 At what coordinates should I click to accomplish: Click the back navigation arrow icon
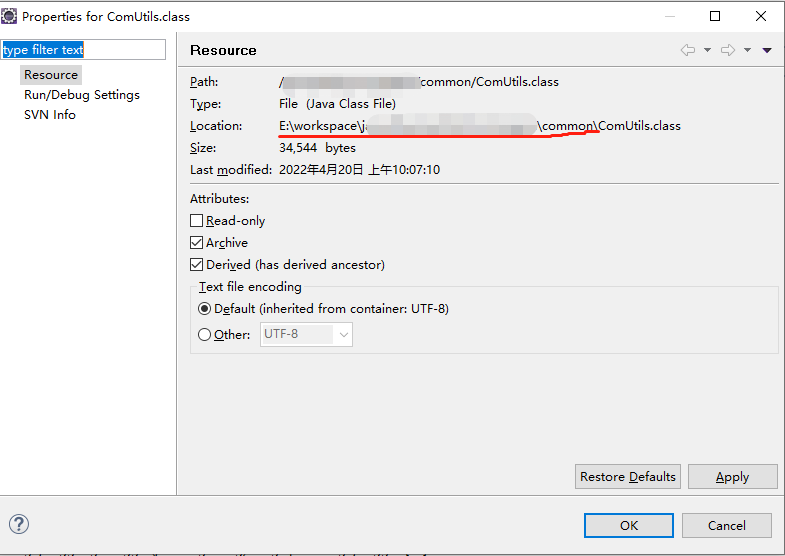(x=688, y=50)
